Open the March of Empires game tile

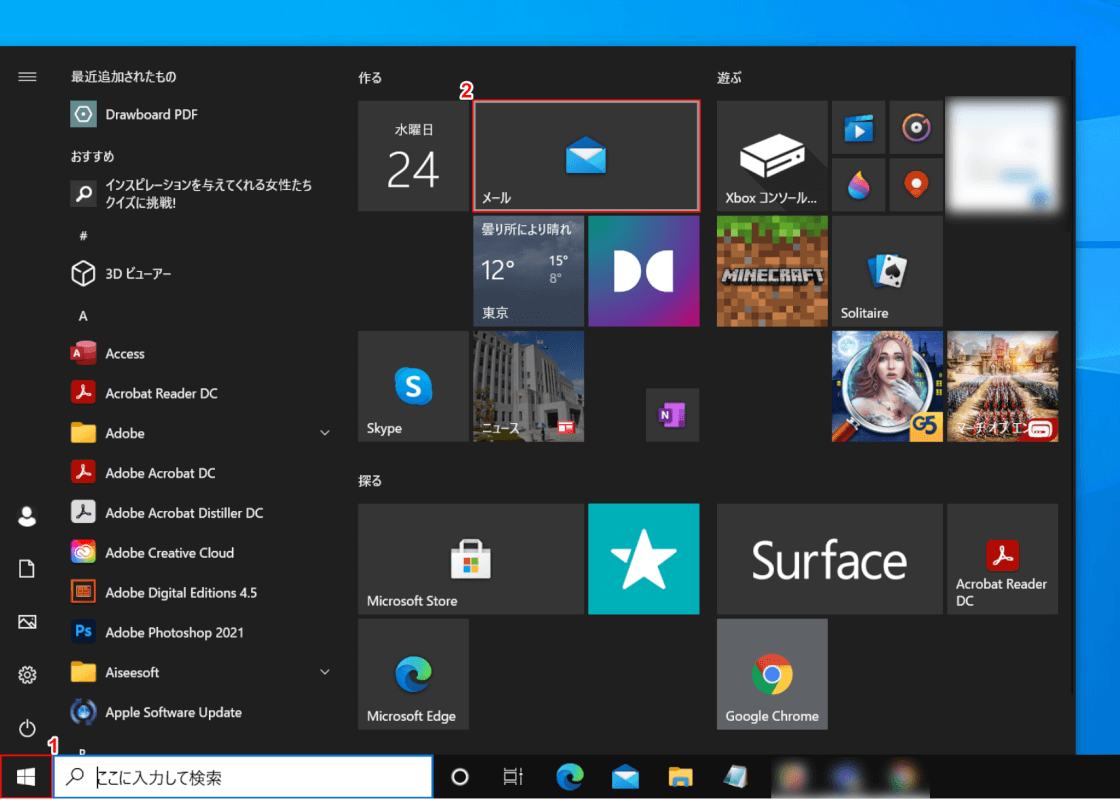[1003, 386]
